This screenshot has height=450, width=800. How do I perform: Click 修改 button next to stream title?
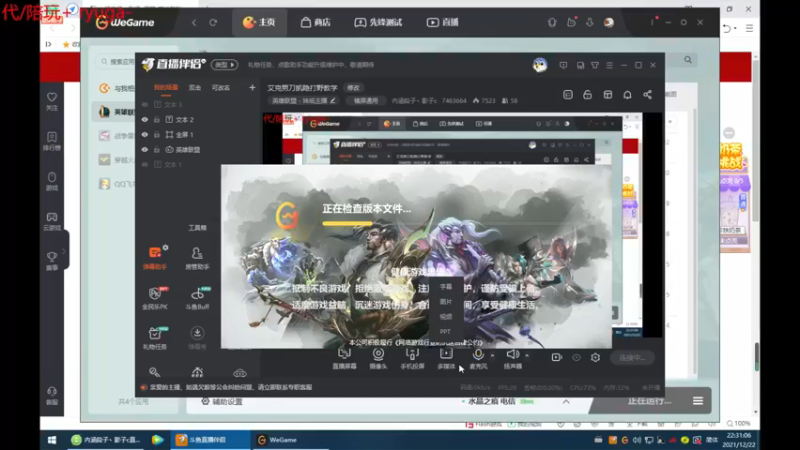pos(353,88)
